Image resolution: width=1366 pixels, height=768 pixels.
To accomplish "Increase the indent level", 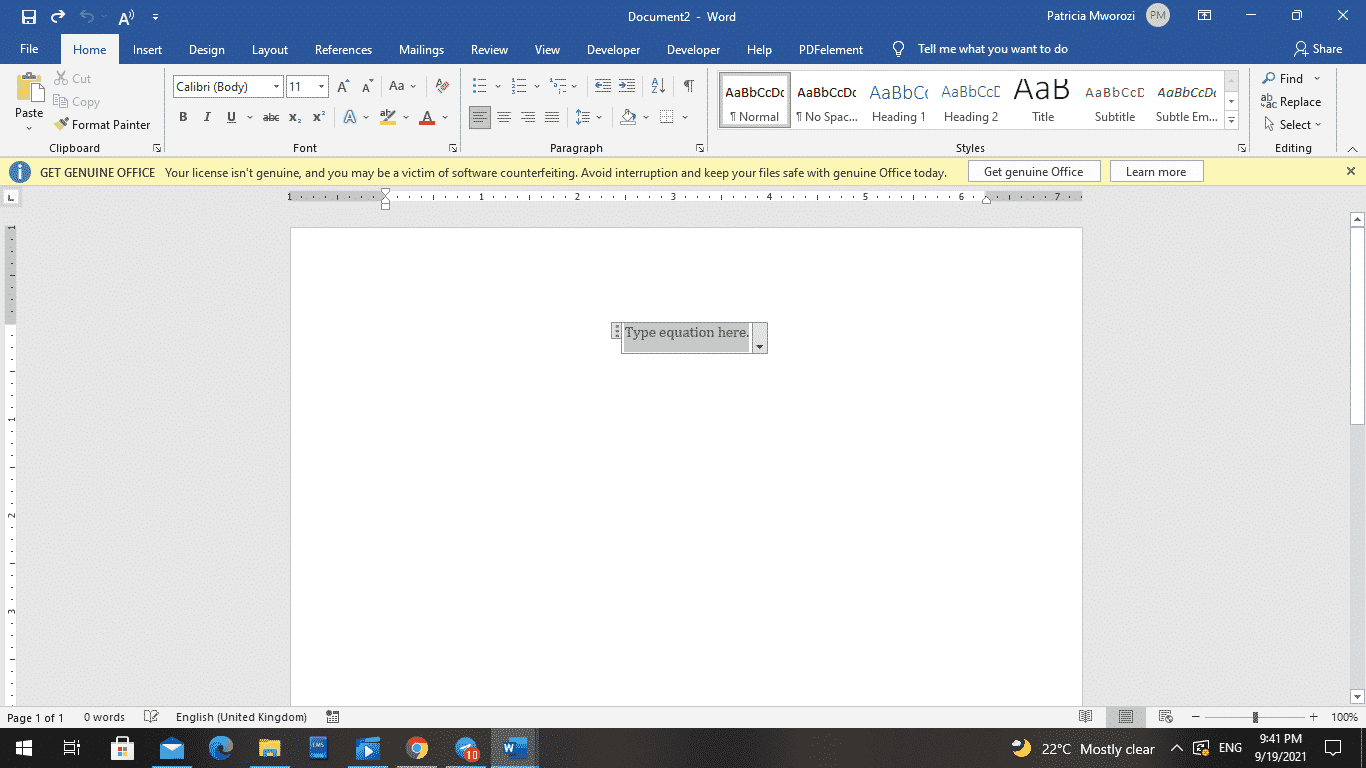I will tap(625, 86).
